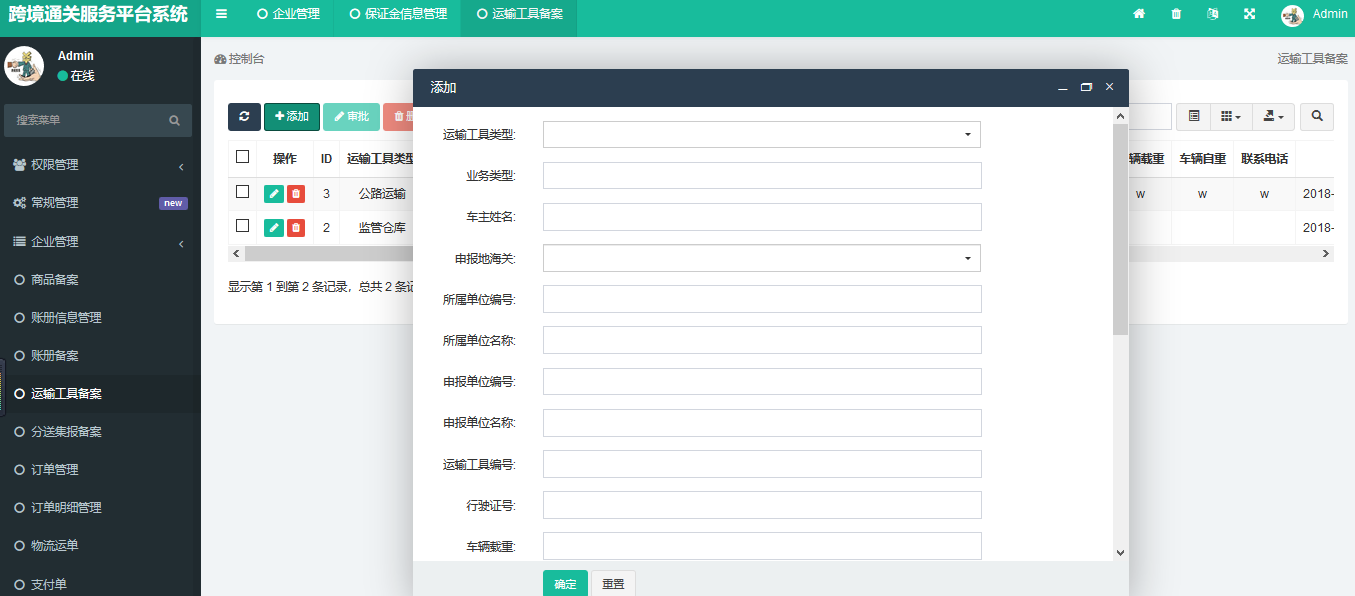Select the checkbox for row ID 3

[x=242, y=192]
